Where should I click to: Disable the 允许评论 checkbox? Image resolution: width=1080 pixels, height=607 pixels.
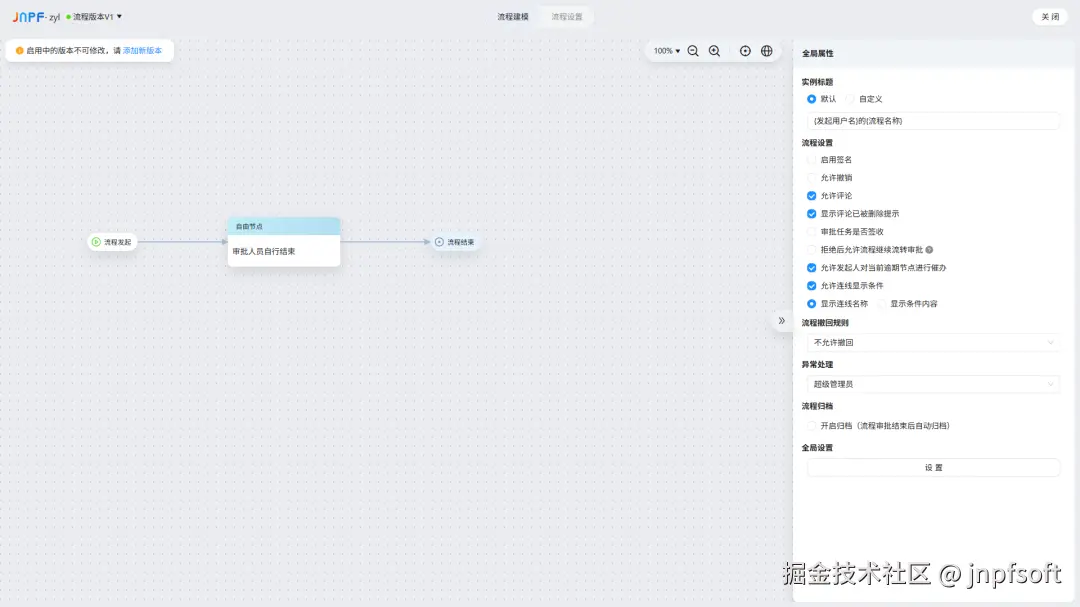(x=811, y=196)
